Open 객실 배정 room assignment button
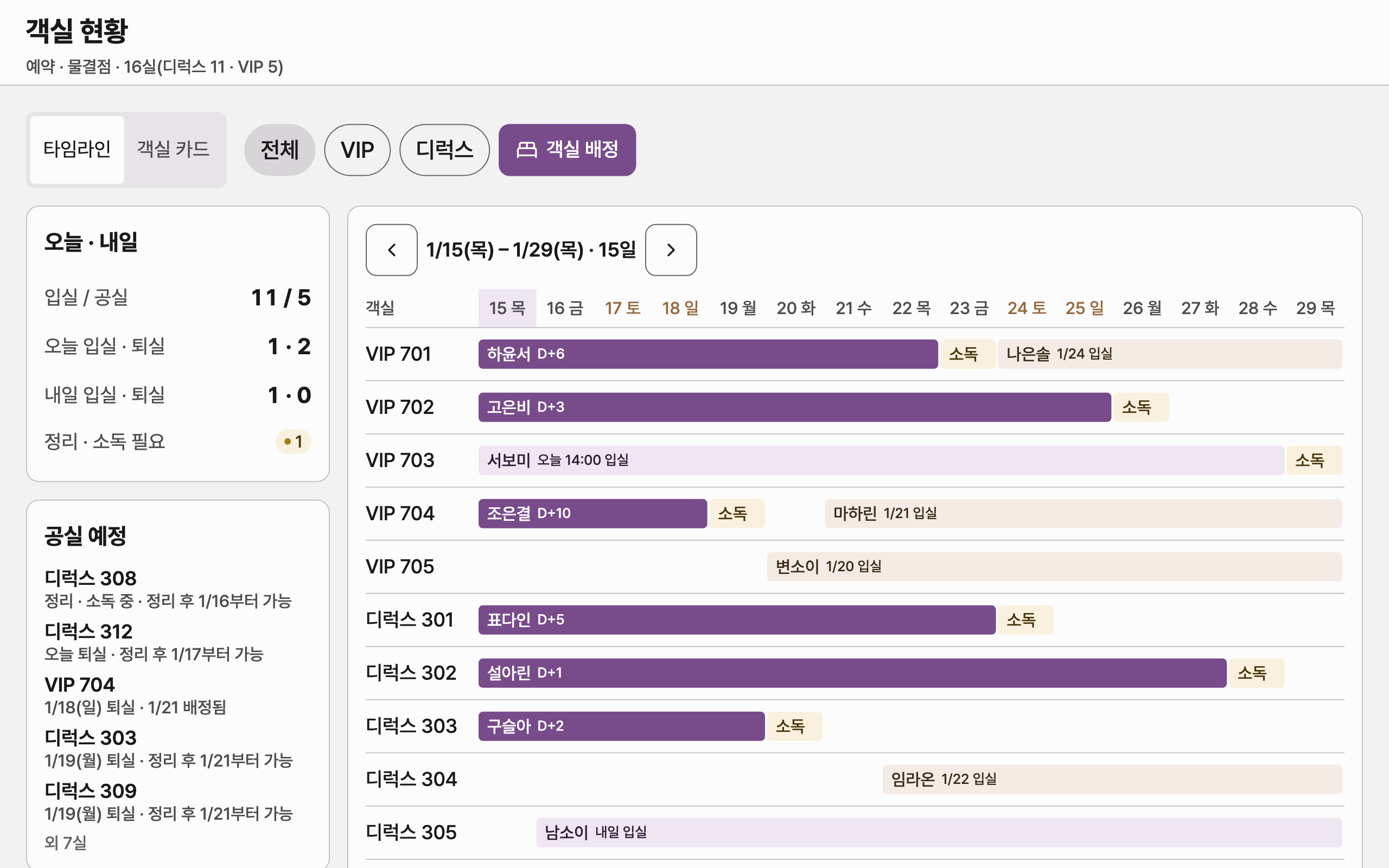Image resolution: width=1389 pixels, height=868 pixels. [x=567, y=150]
